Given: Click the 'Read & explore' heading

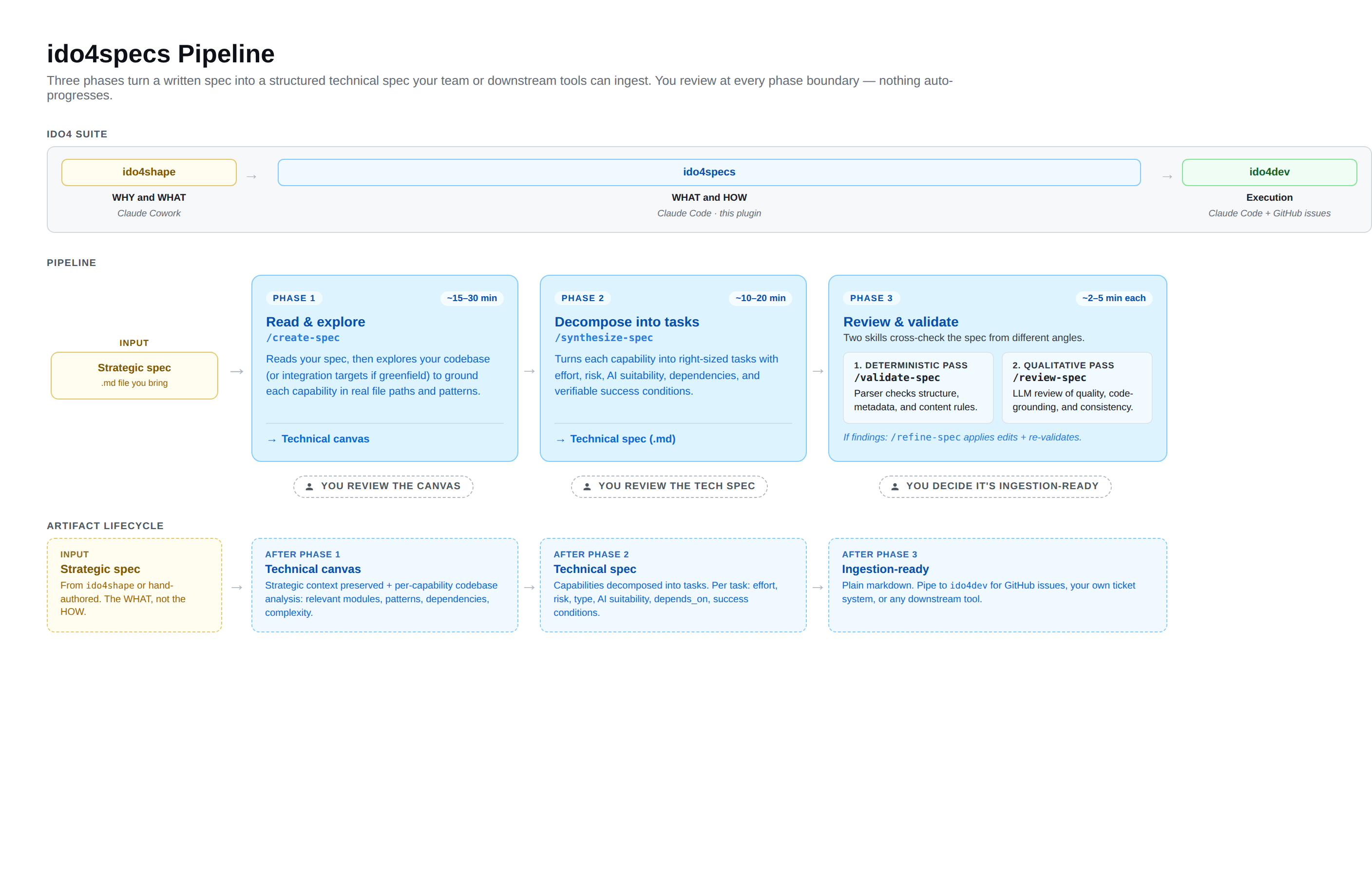Looking at the screenshot, I should click(316, 322).
